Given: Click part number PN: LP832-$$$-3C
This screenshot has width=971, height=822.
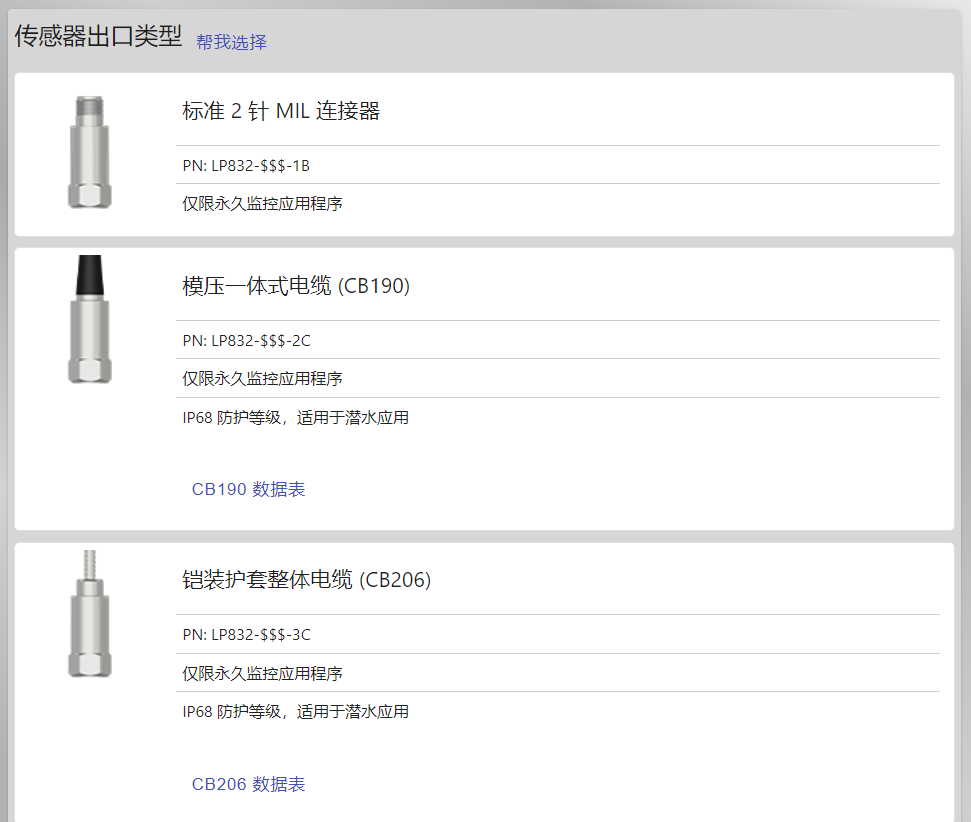Looking at the screenshot, I should [x=246, y=635].
